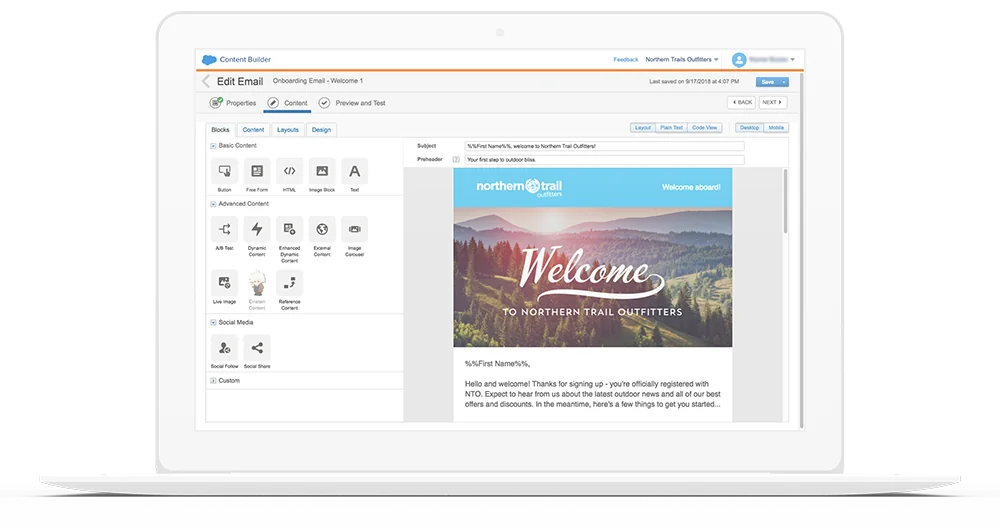This screenshot has height=528, width=1000.
Task: Expand the Custom section
Action: 213,381
